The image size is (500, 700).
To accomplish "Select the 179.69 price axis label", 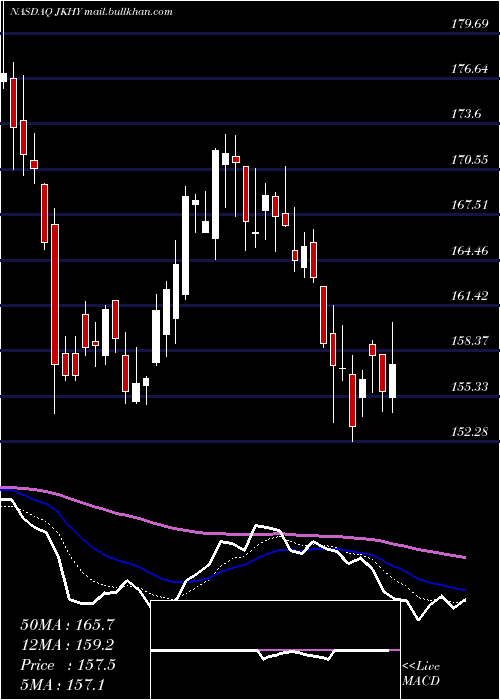I will (470, 24).
